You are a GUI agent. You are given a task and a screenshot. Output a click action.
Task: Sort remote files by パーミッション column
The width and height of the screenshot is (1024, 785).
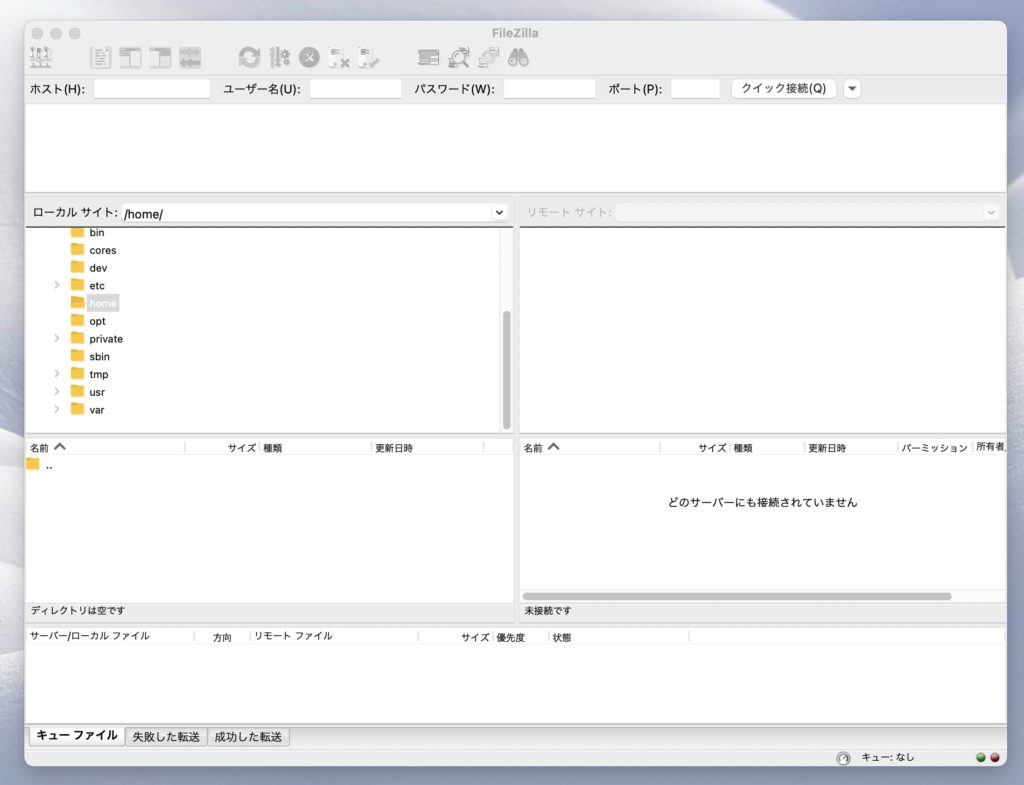coord(935,447)
